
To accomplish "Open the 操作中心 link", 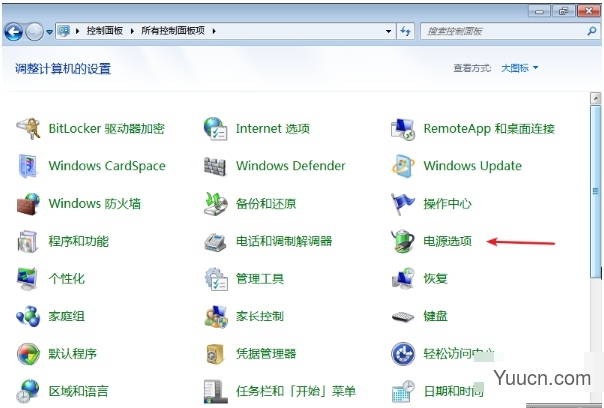I will [447, 203].
